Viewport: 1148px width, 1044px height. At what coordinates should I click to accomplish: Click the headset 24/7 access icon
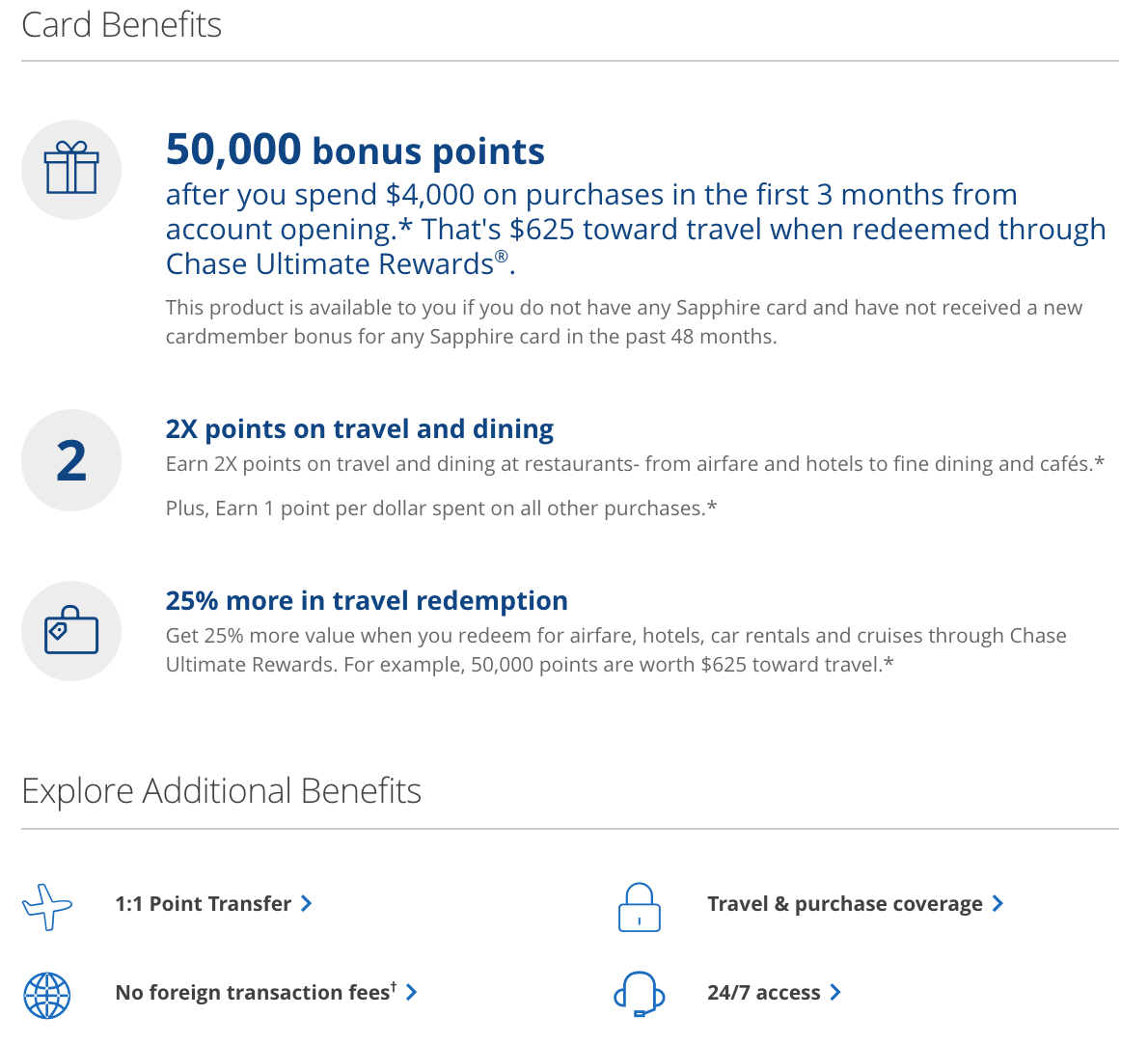(640, 994)
